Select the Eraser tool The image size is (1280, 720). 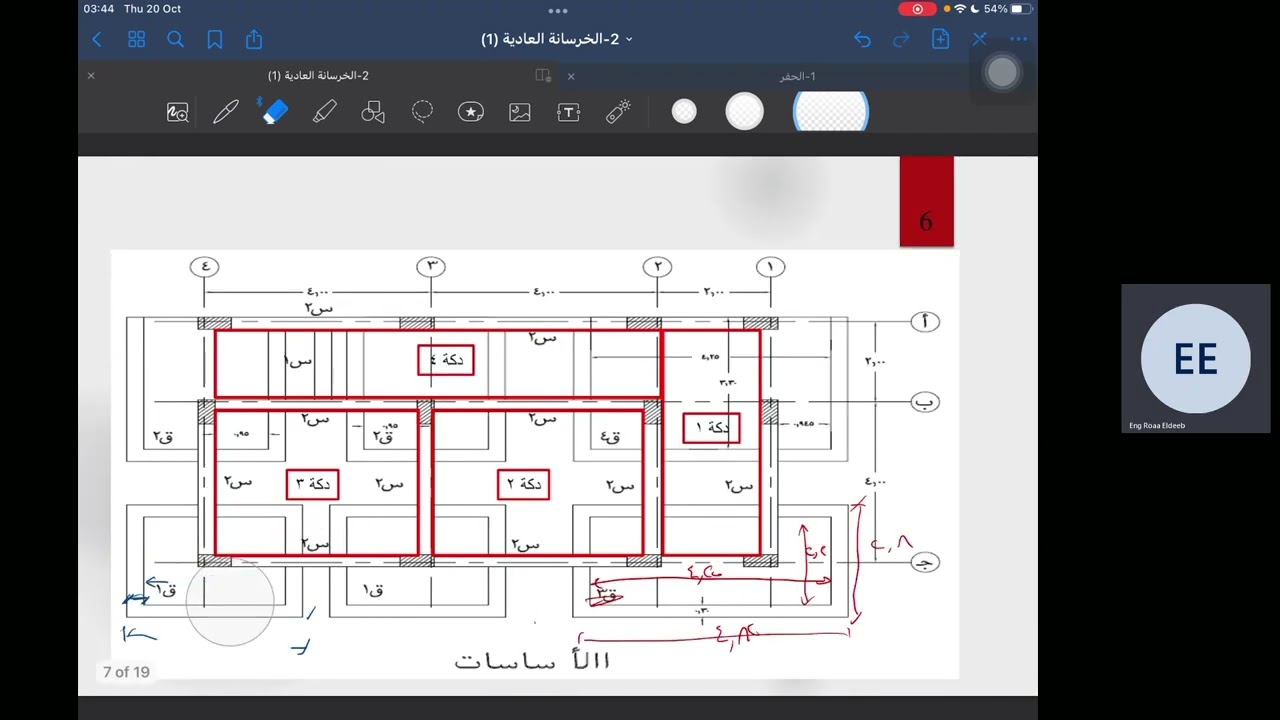pos(275,112)
